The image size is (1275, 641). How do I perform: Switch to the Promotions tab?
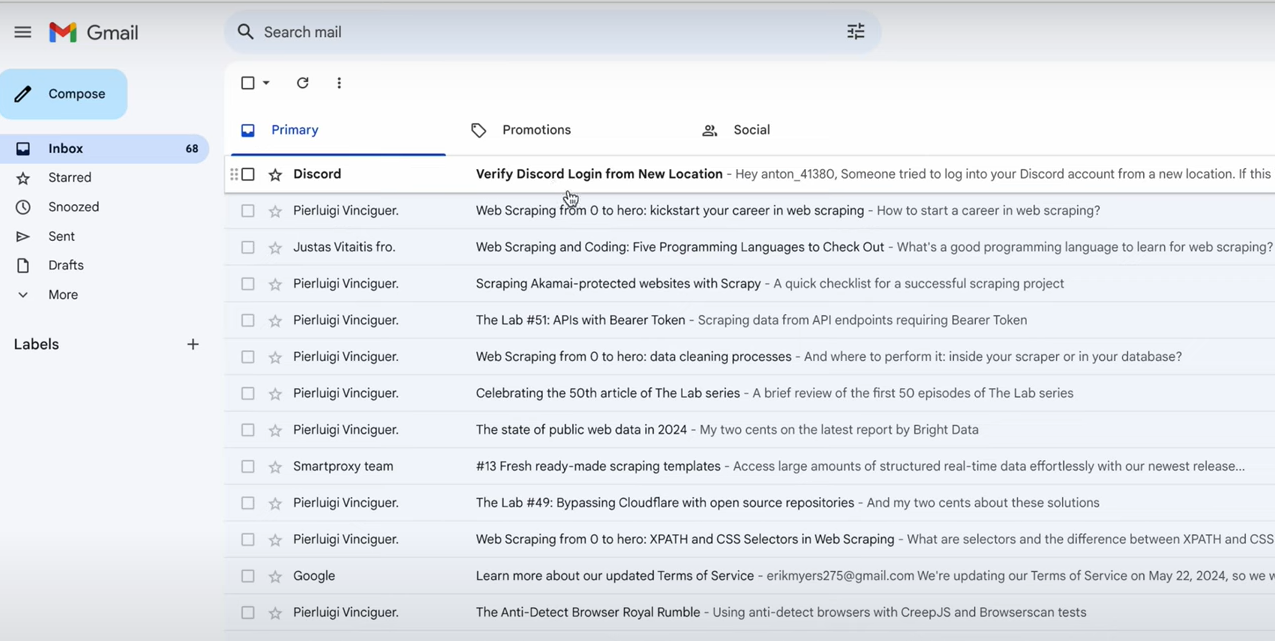(537, 130)
